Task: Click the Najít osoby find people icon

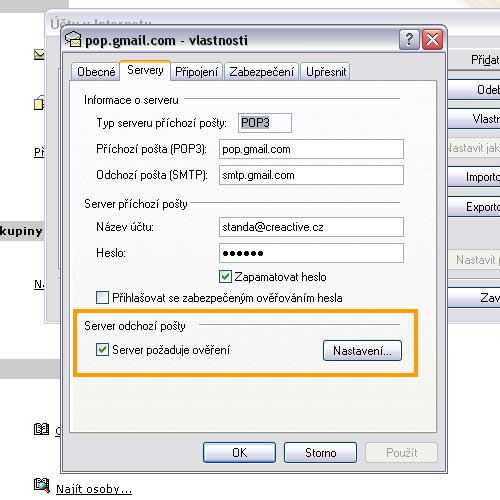Action: 42,485
